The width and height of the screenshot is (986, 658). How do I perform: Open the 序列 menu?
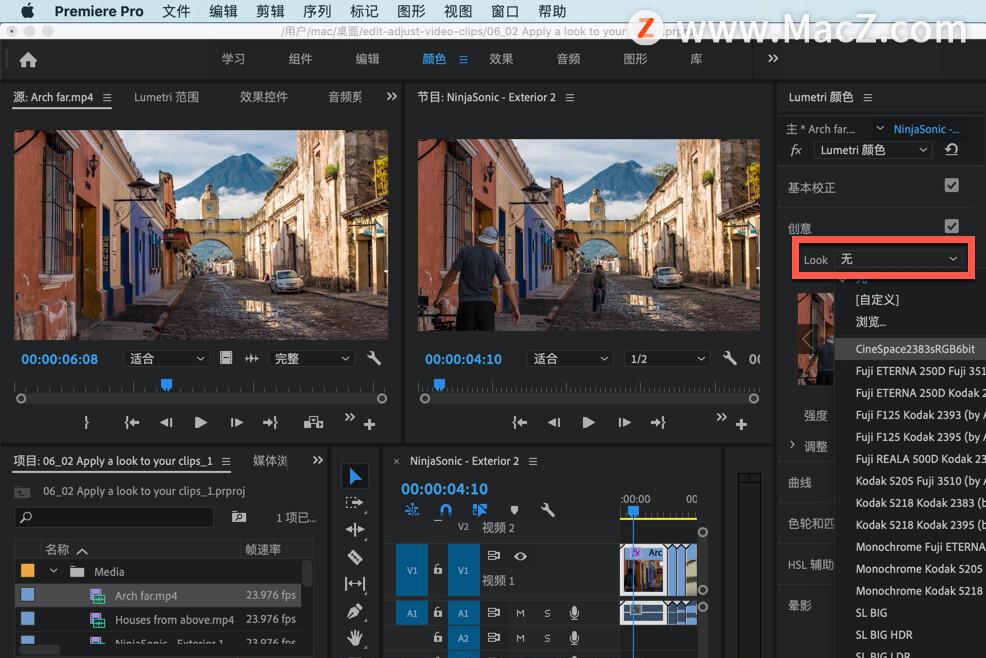click(x=317, y=11)
